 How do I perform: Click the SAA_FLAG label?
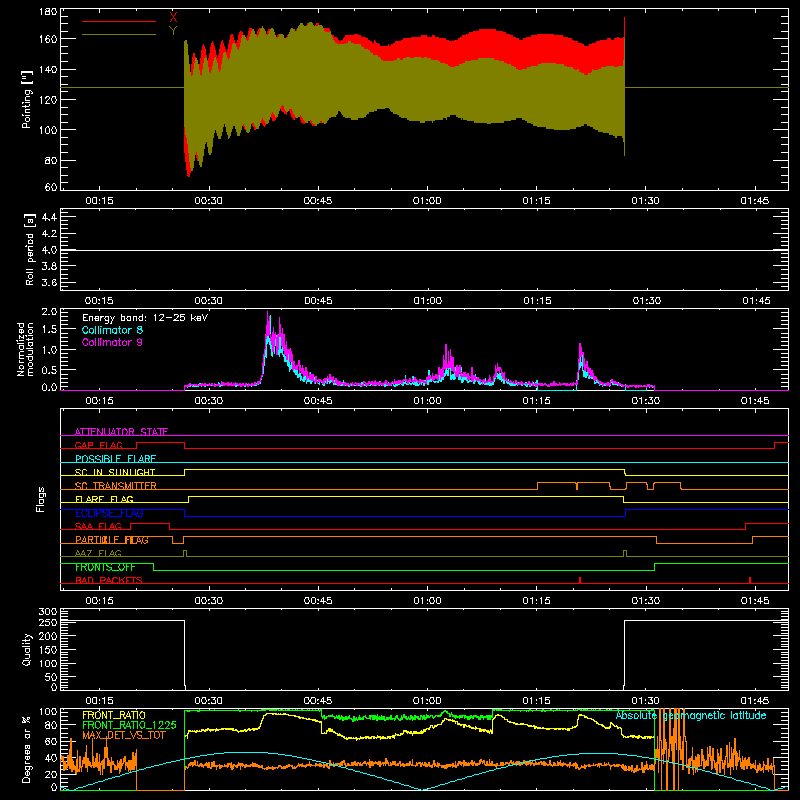(x=98, y=526)
